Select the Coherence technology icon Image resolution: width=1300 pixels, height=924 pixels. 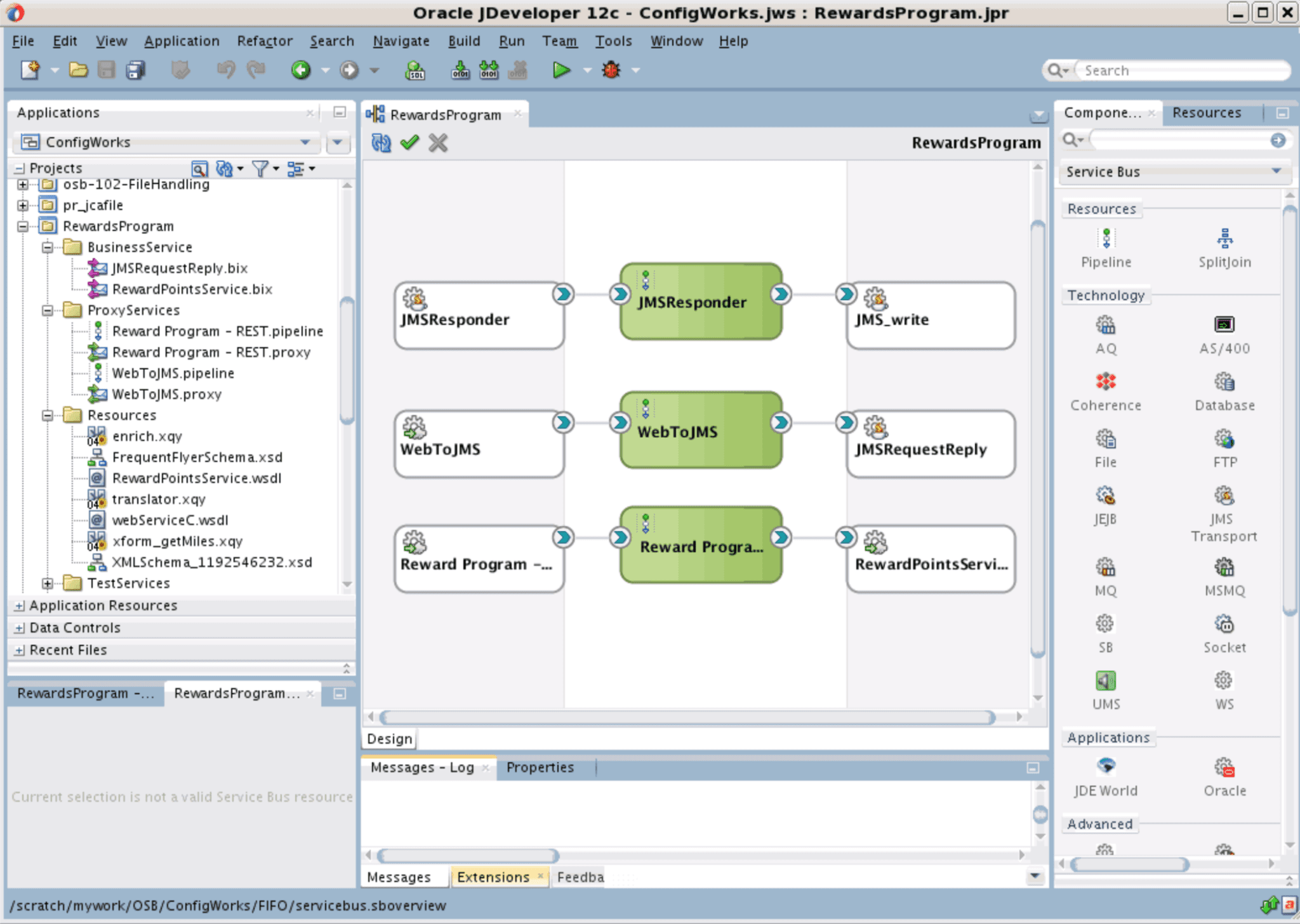tap(1104, 382)
